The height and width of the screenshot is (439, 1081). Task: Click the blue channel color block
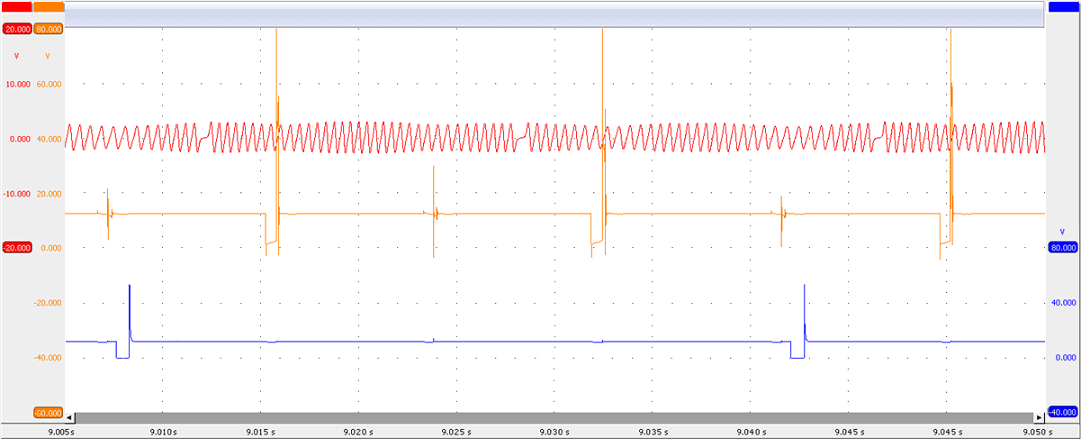point(1063,7)
